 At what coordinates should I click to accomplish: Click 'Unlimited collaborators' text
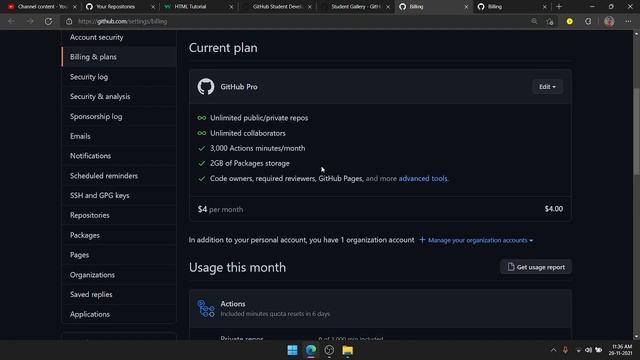(248, 133)
